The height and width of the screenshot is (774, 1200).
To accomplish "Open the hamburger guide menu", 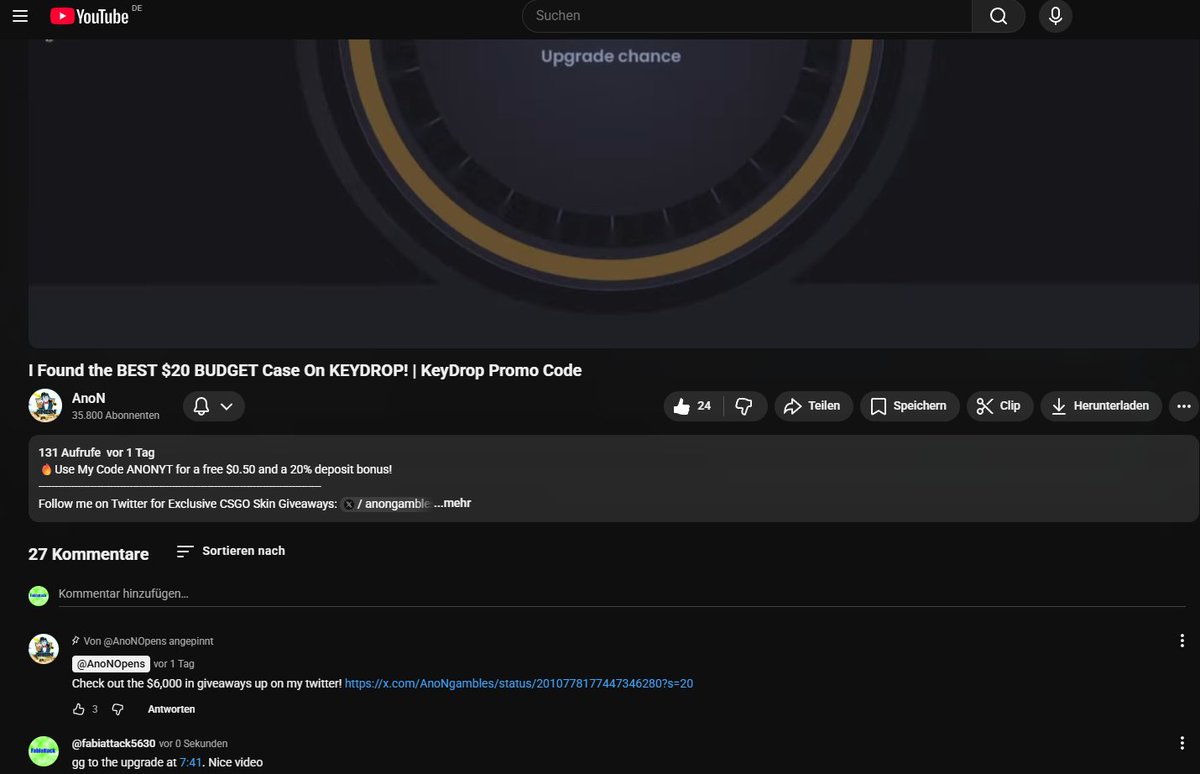I will pos(20,16).
